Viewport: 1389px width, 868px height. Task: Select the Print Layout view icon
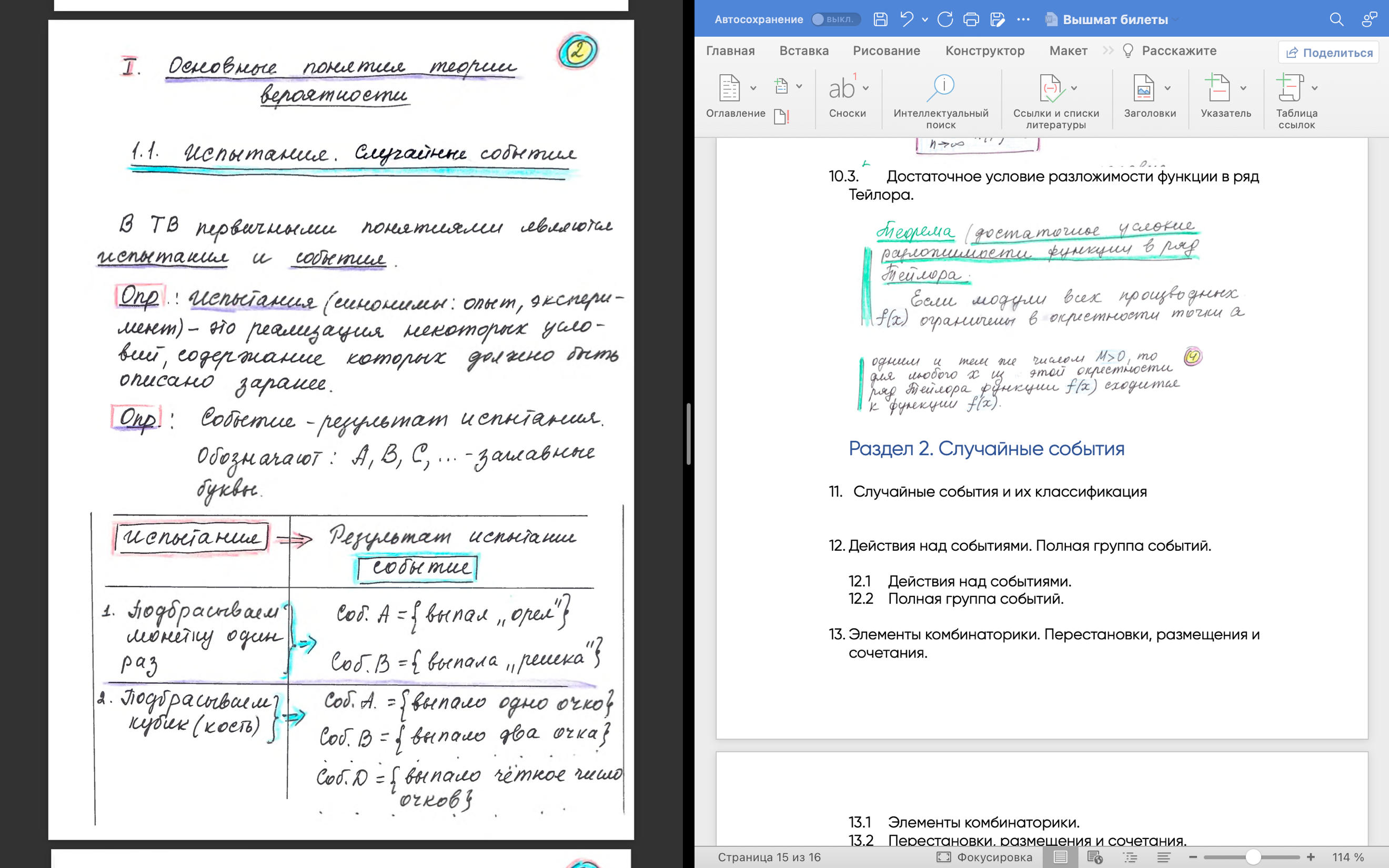(1060, 857)
